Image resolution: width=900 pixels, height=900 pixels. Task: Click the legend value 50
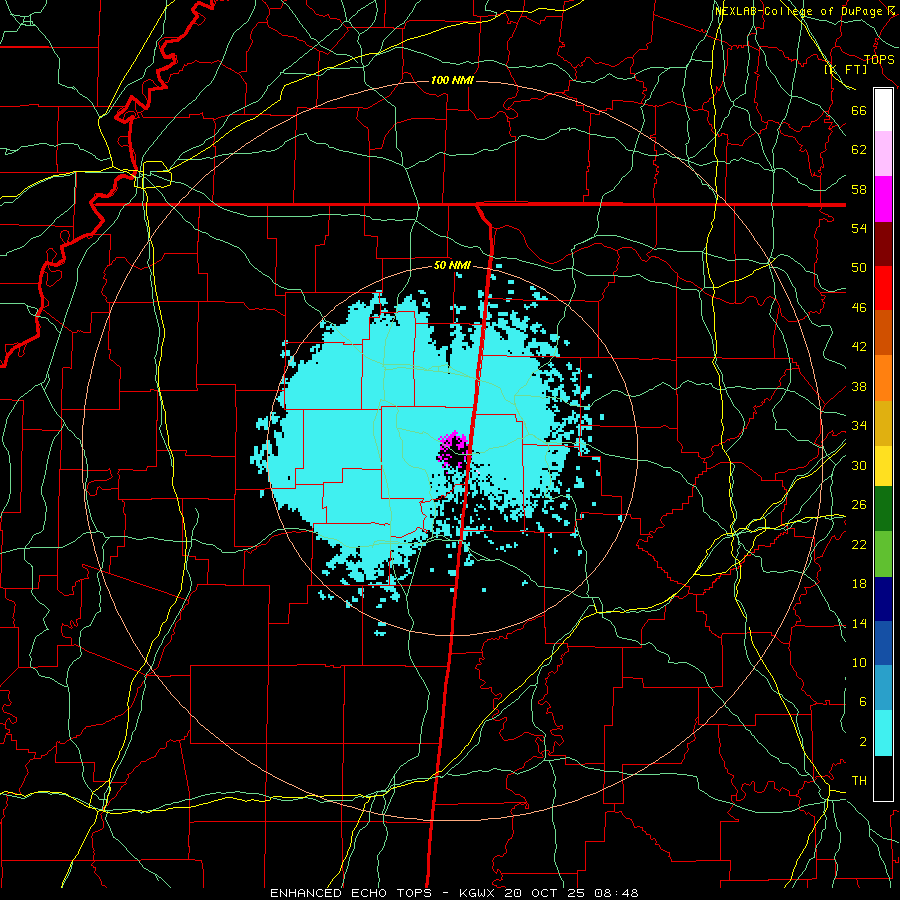[859, 267]
